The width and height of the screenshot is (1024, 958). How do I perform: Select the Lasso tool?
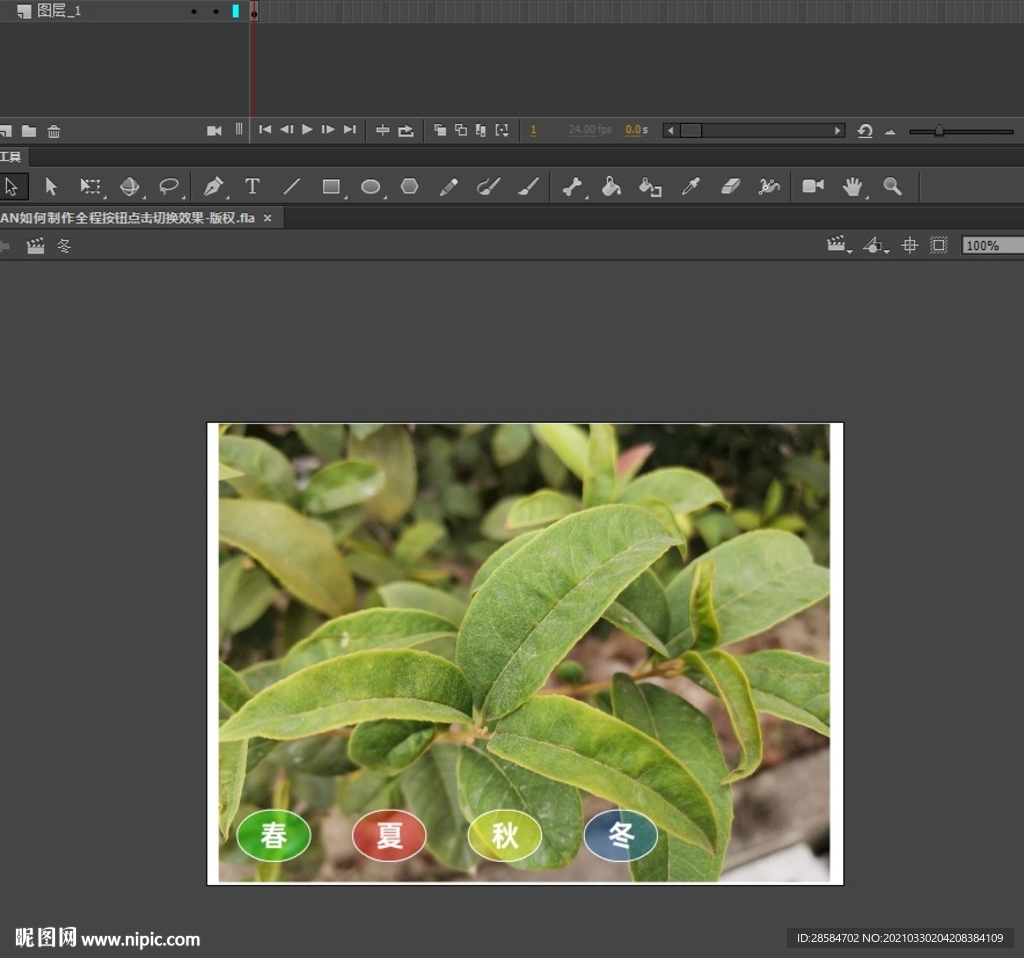pyautogui.click(x=170, y=187)
